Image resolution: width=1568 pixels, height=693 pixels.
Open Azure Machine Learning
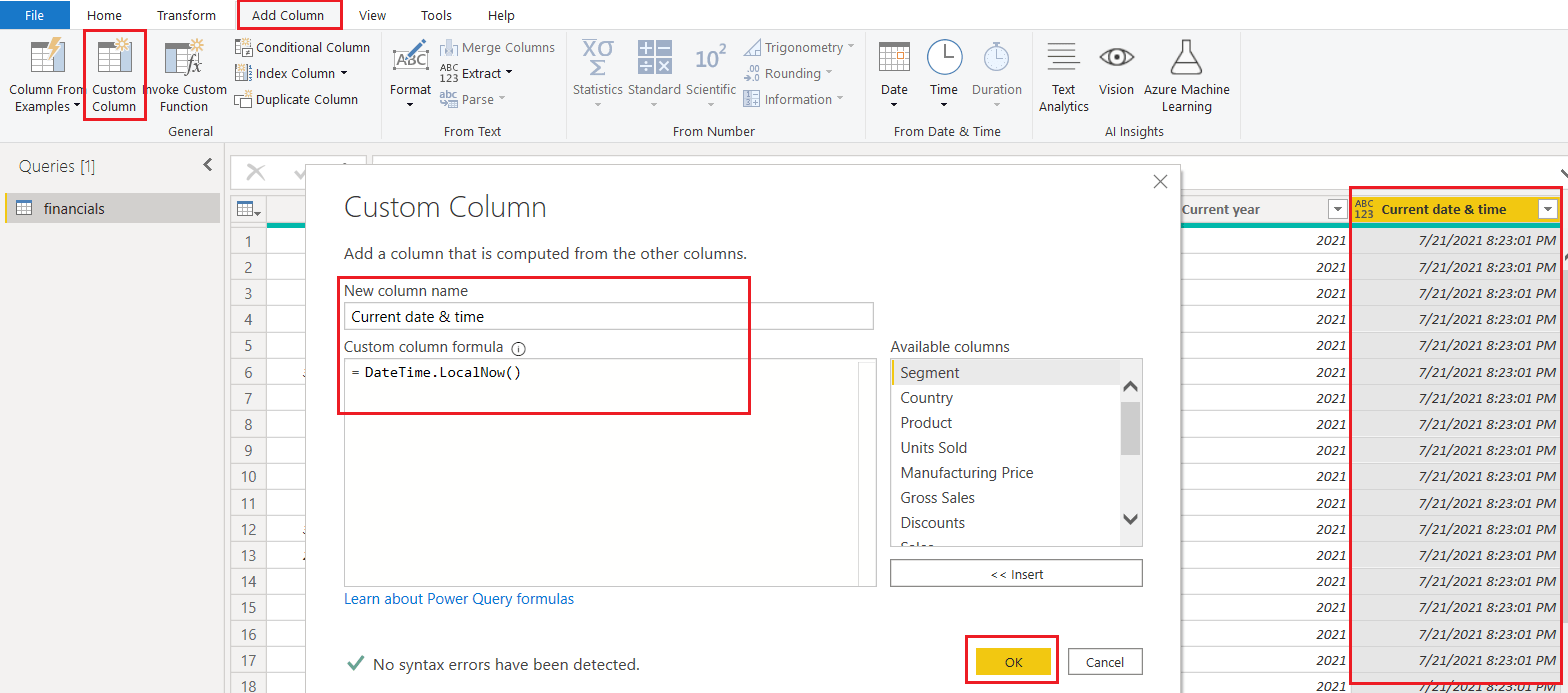coord(1186,76)
